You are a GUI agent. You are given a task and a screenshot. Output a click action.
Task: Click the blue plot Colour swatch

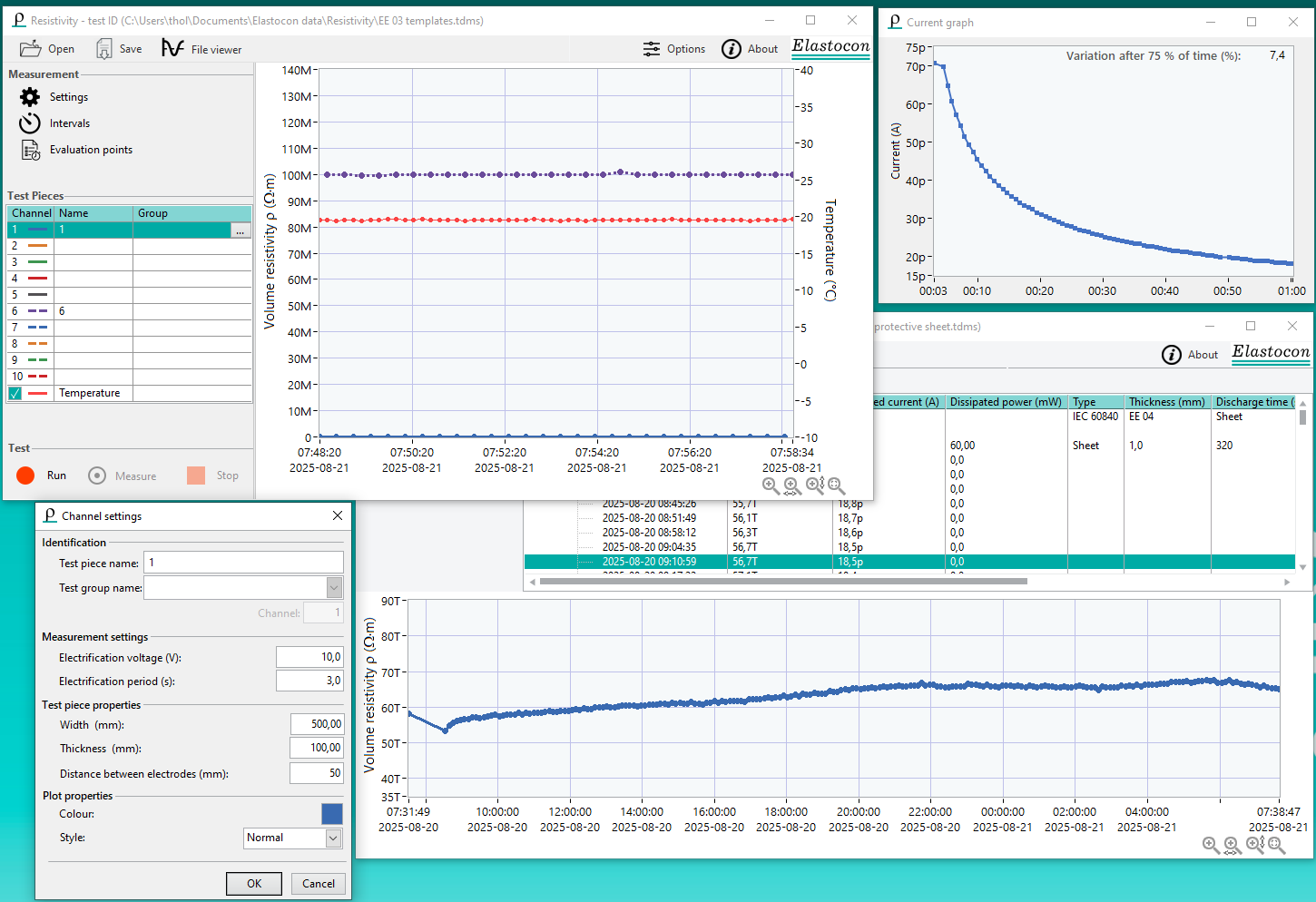tap(331, 814)
